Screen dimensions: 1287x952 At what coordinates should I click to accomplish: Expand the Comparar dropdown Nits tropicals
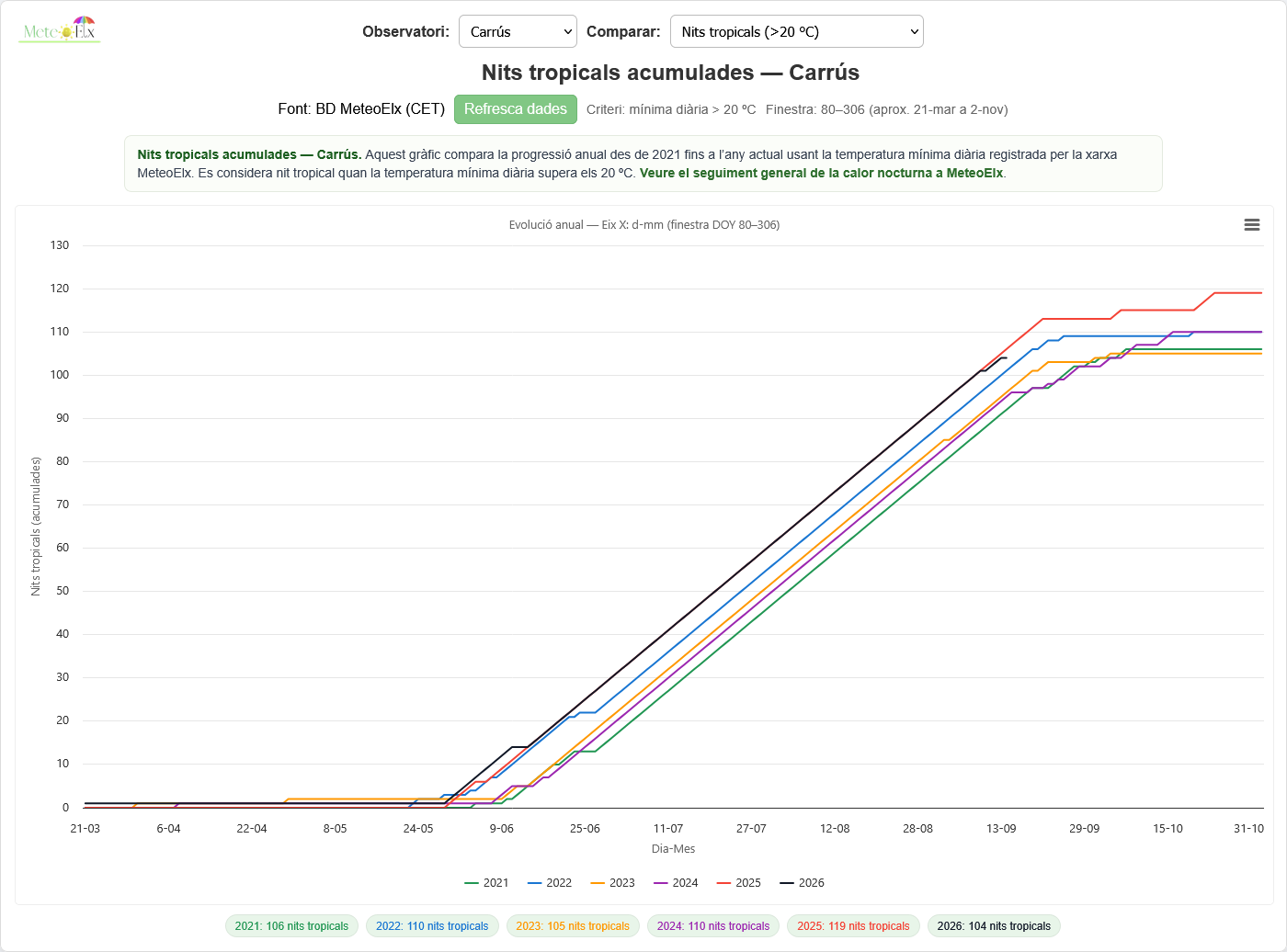[x=796, y=31]
